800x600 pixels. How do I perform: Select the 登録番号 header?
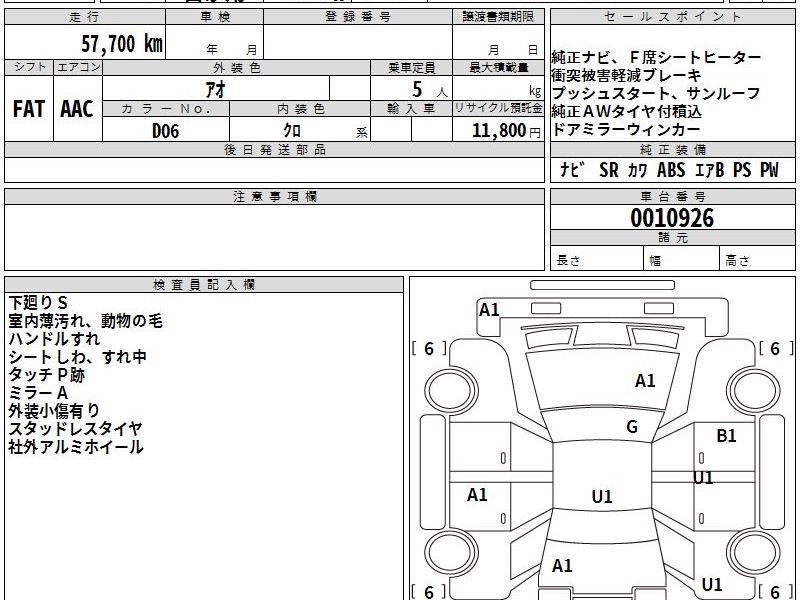pyautogui.click(x=358, y=17)
